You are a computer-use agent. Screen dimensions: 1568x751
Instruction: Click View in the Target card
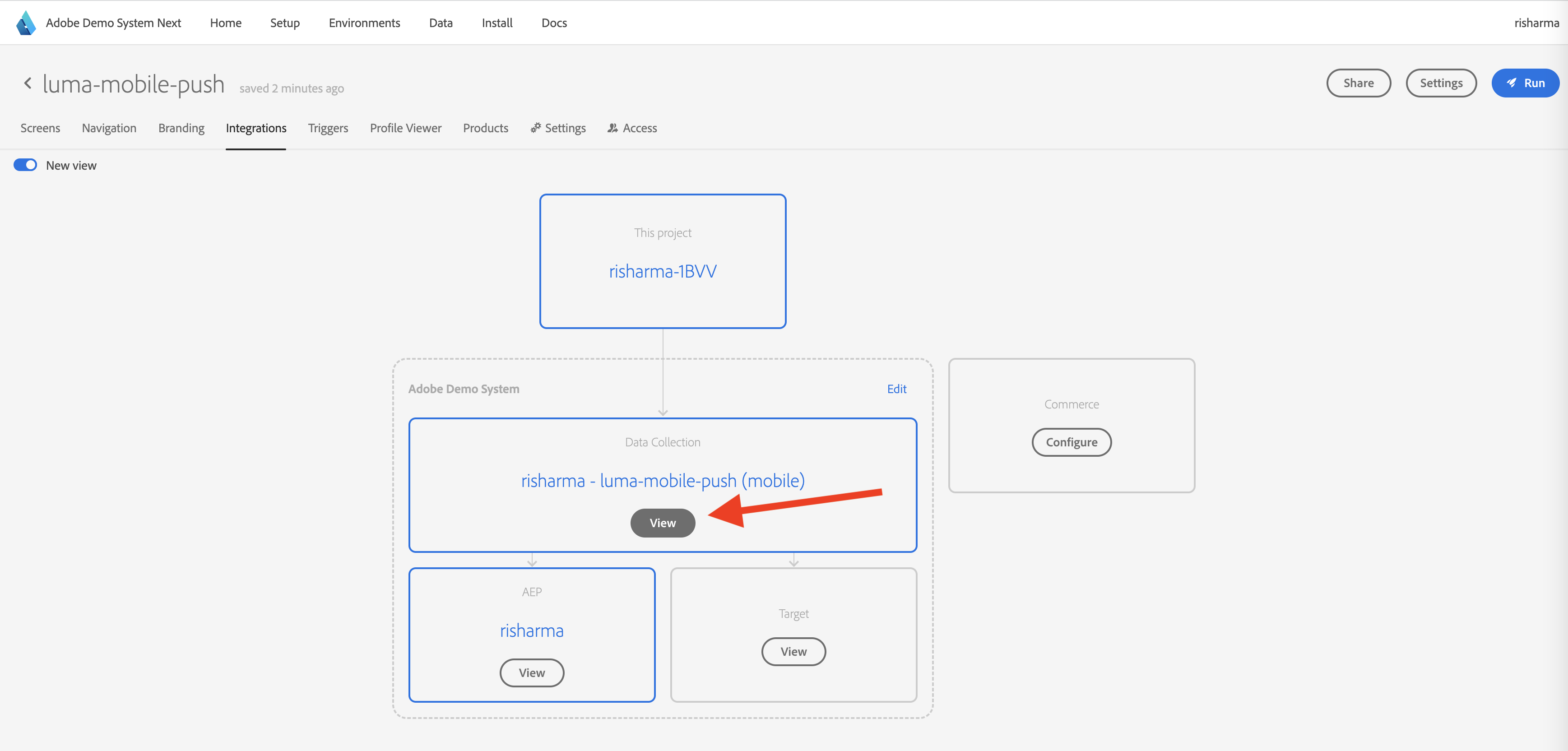(794, 651)
